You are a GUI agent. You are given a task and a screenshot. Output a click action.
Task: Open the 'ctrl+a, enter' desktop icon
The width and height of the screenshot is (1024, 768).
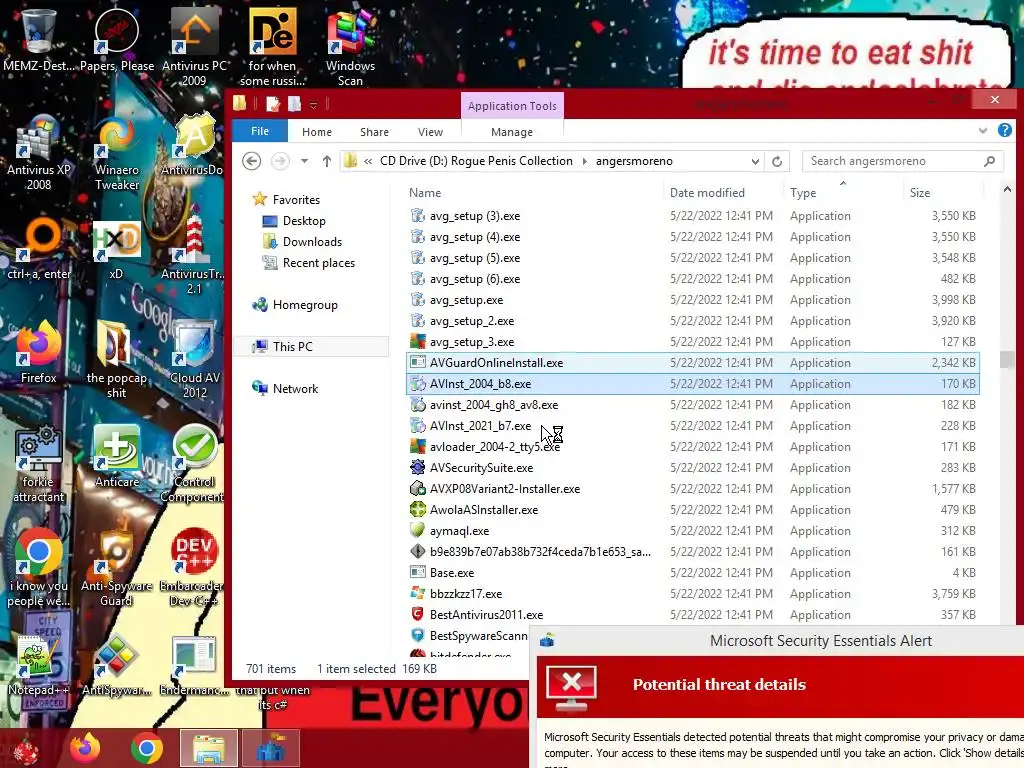coord(39,248)
